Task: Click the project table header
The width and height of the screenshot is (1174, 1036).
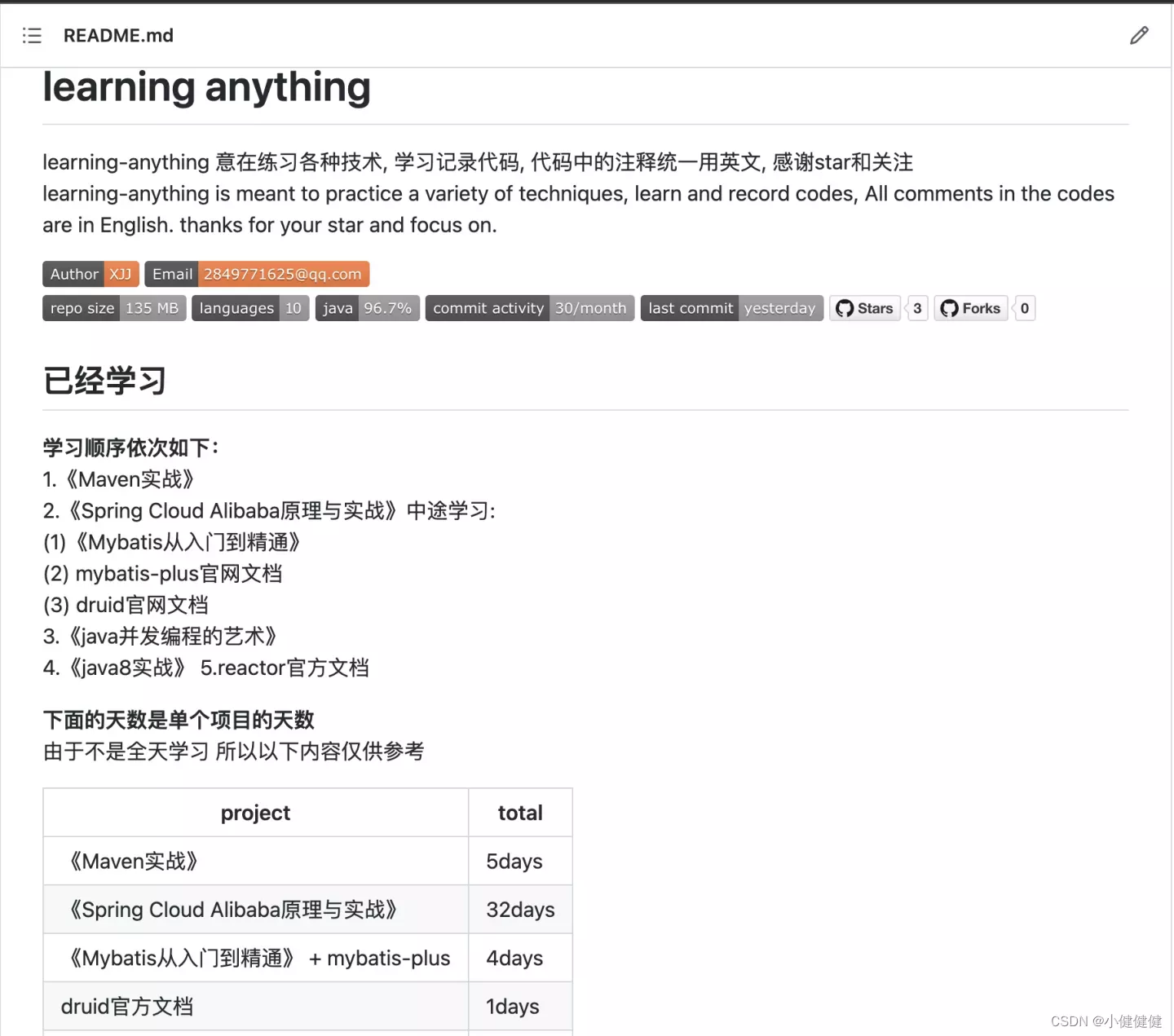Action: (x=255, y=813)
